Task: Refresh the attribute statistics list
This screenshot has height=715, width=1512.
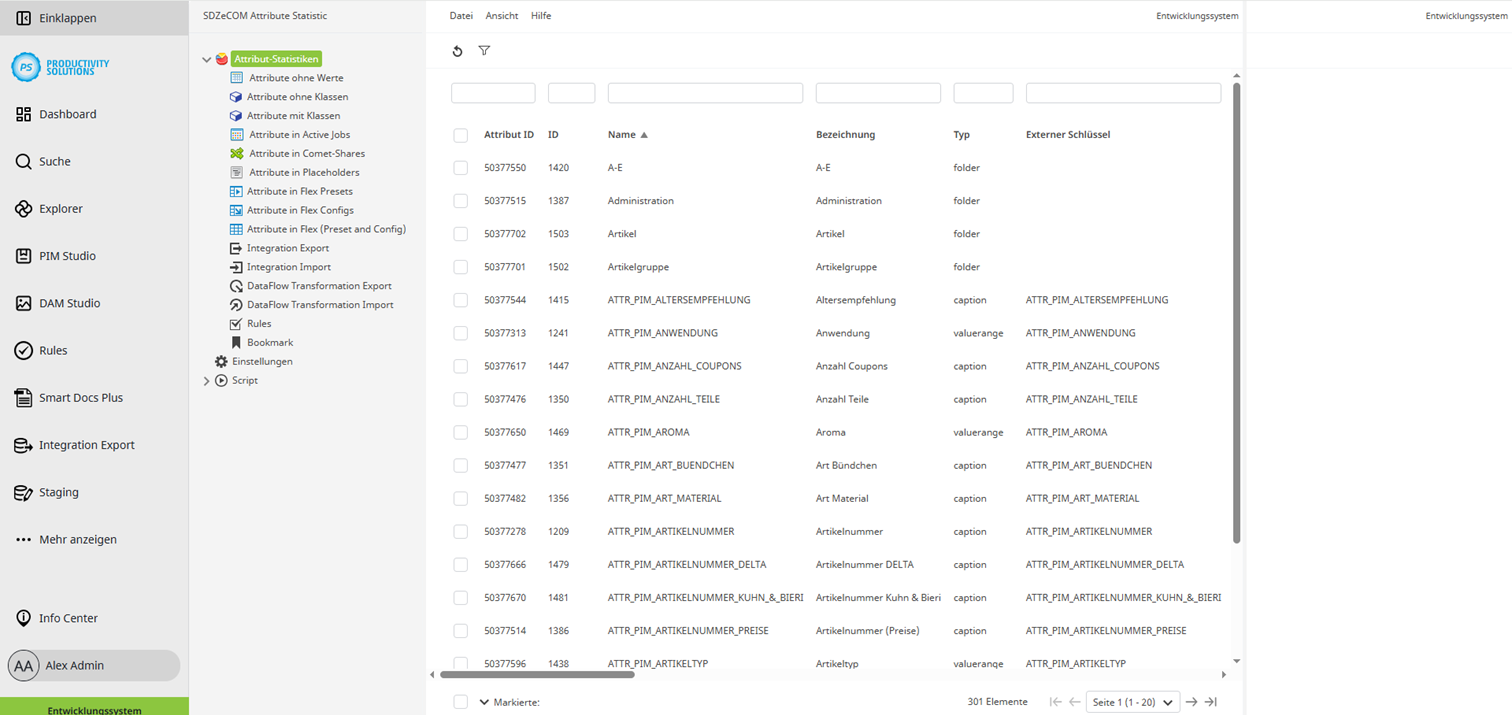Action: [x=458, y=51]
